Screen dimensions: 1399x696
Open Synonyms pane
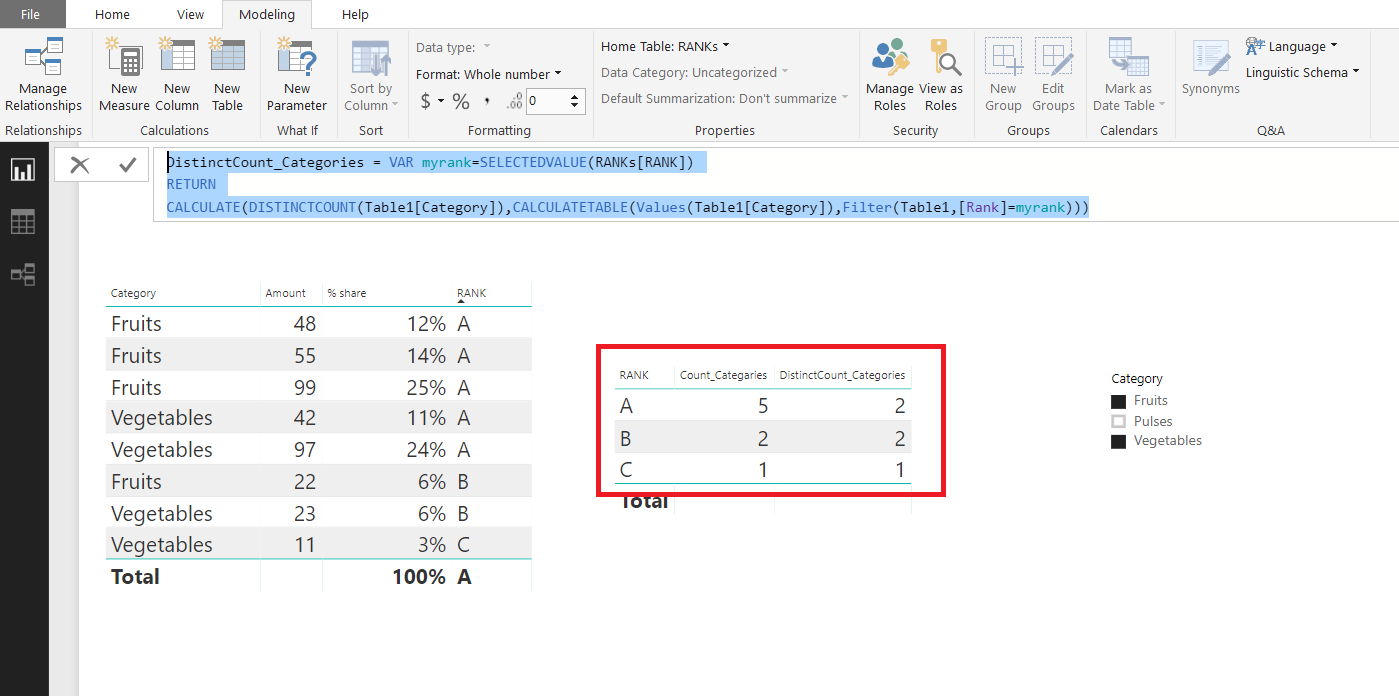click(1210, 67)
